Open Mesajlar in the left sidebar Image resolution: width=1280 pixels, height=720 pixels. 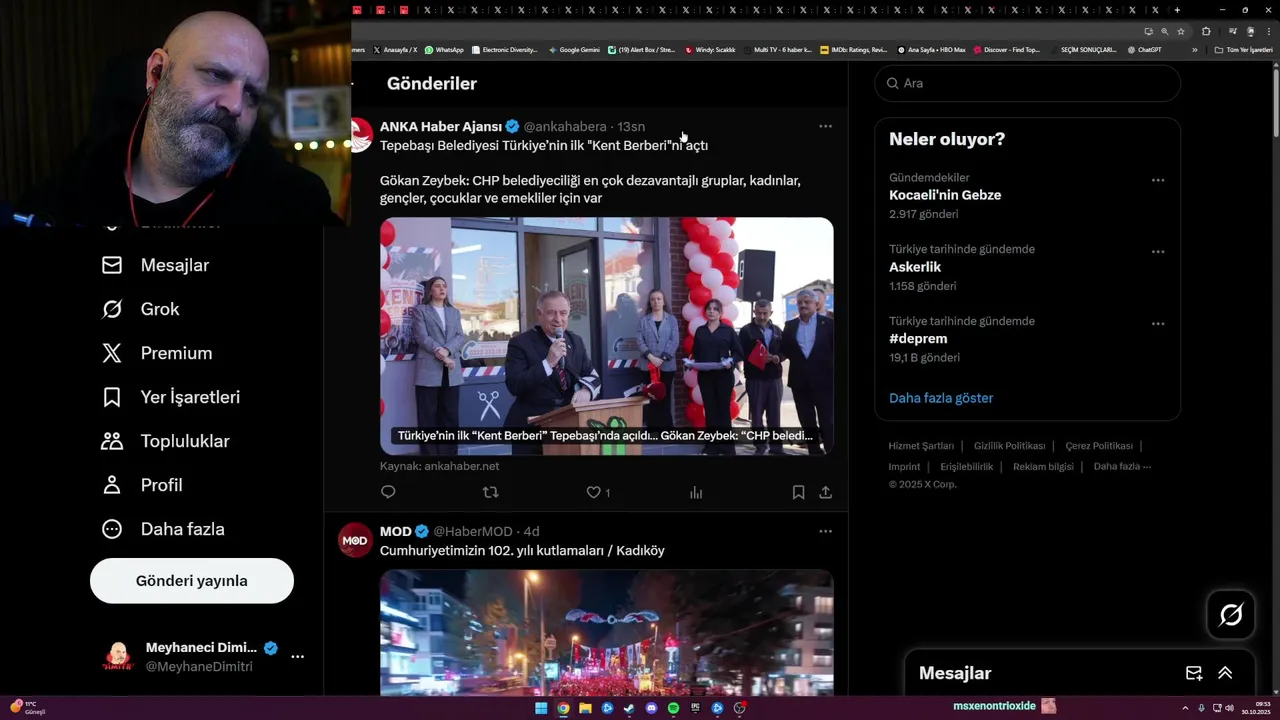(155, 265)
